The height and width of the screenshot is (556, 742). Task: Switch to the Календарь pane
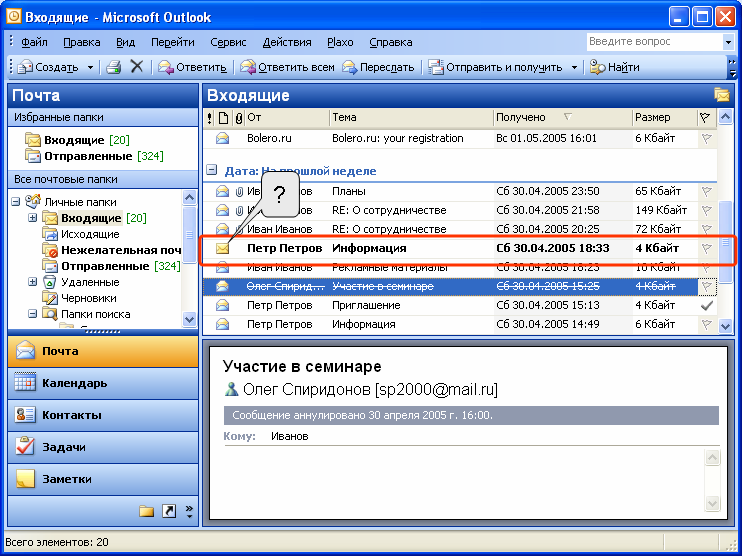coord(103,383)
